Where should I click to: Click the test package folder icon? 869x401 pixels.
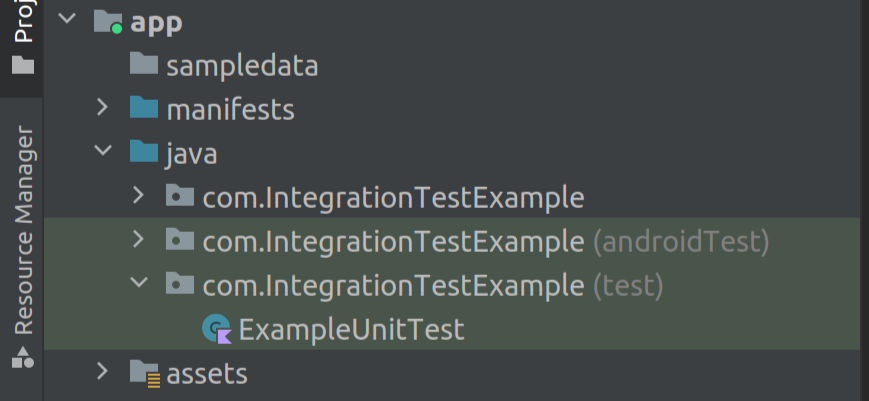click(x=180, y=284)
